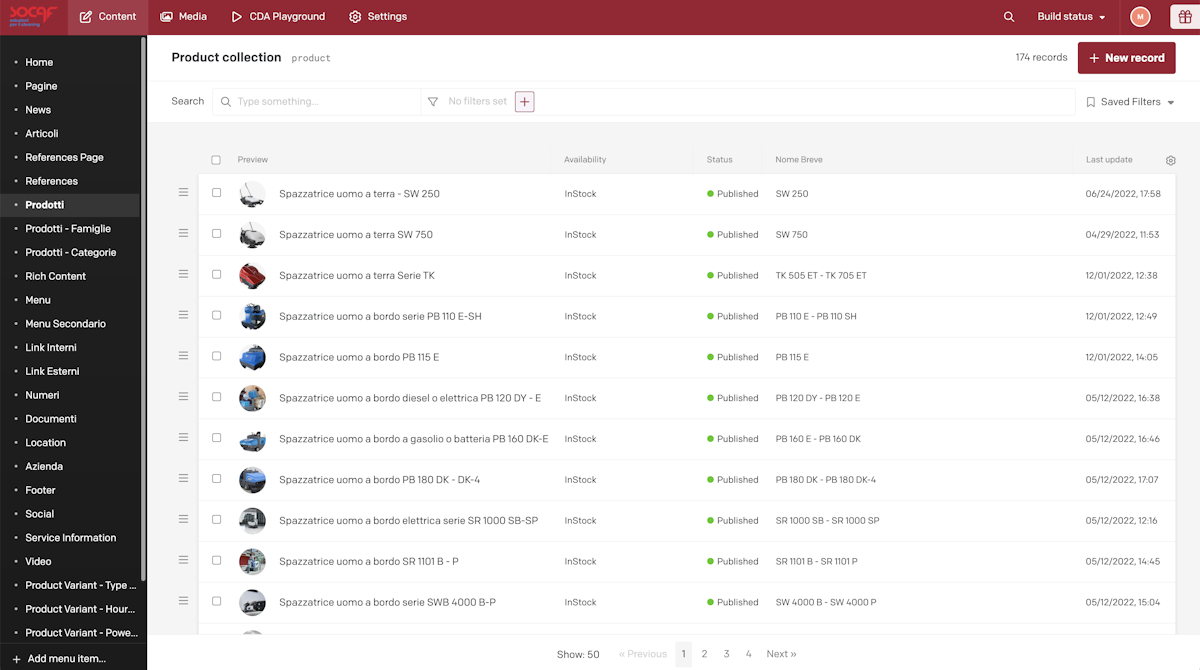The image size is (1200, 670).
Task: Click drag handle for PB 160 DK-E row
Action: coord(183,438)
